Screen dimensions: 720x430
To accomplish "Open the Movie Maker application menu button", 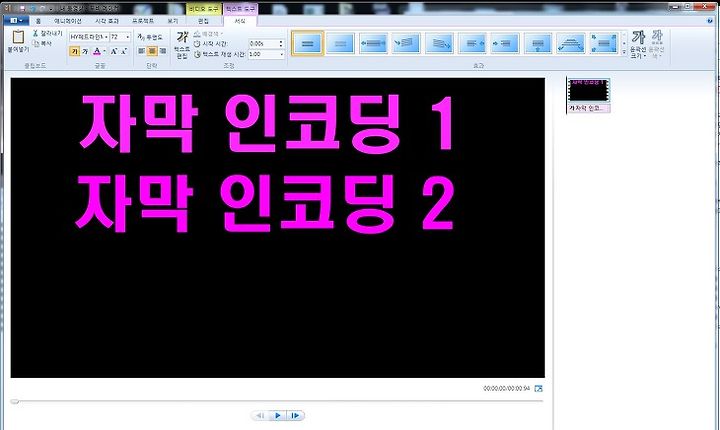I will (16, 21).
